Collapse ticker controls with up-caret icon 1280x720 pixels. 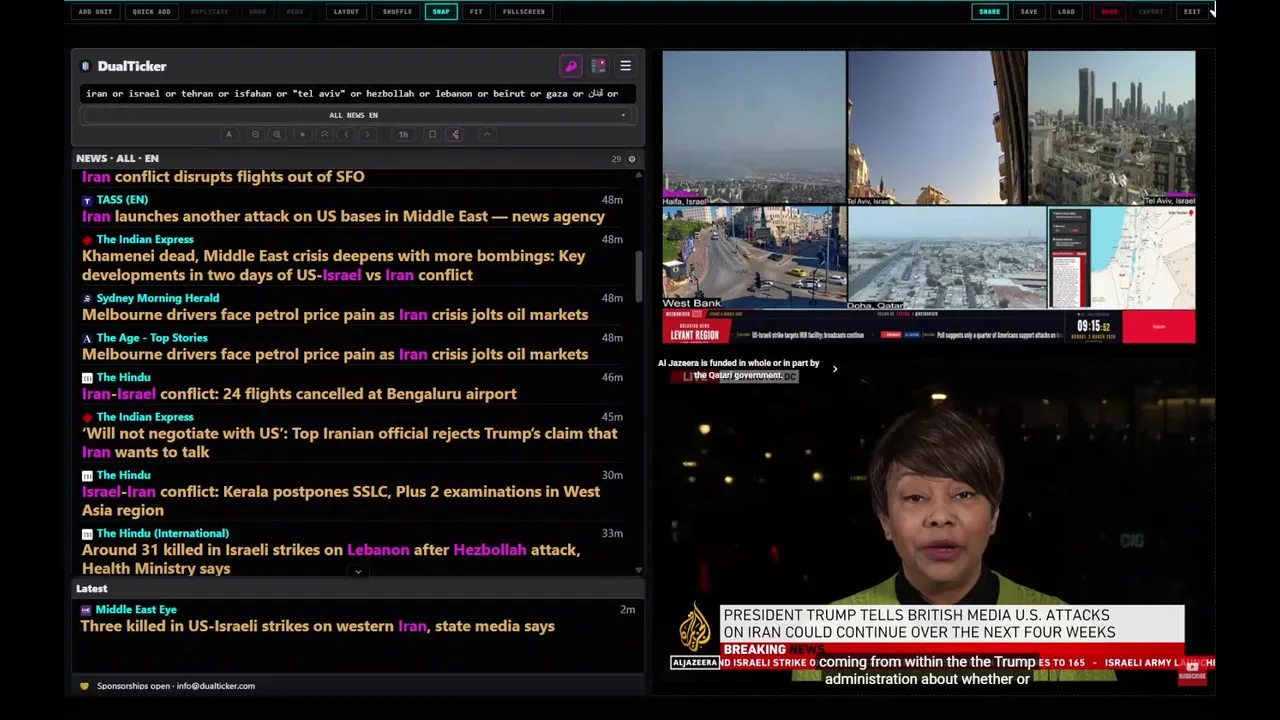pyautogui.click(x=487, y=134)
